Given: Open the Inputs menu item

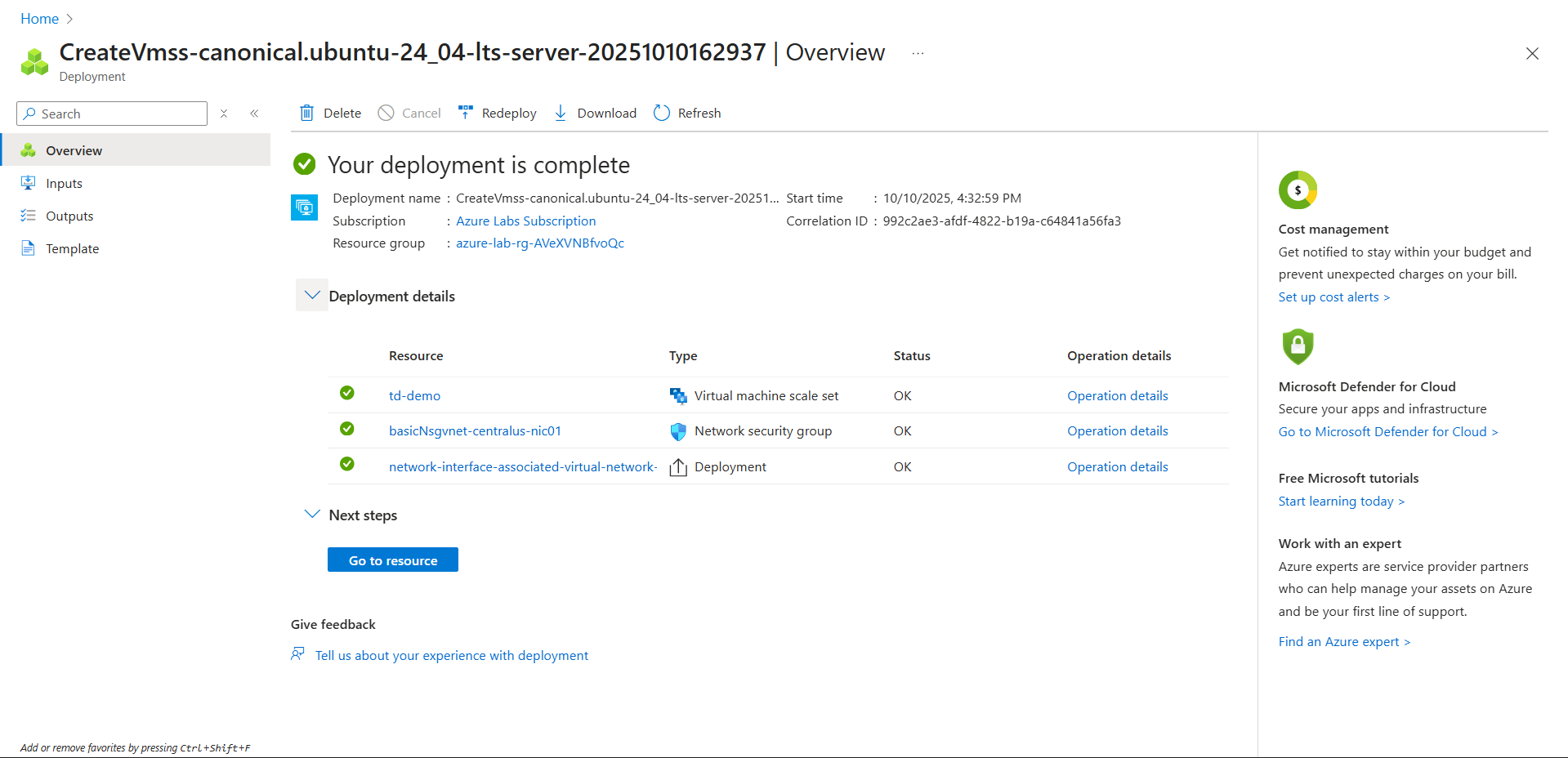Looking at the screenshot, I should pos(64,184).
